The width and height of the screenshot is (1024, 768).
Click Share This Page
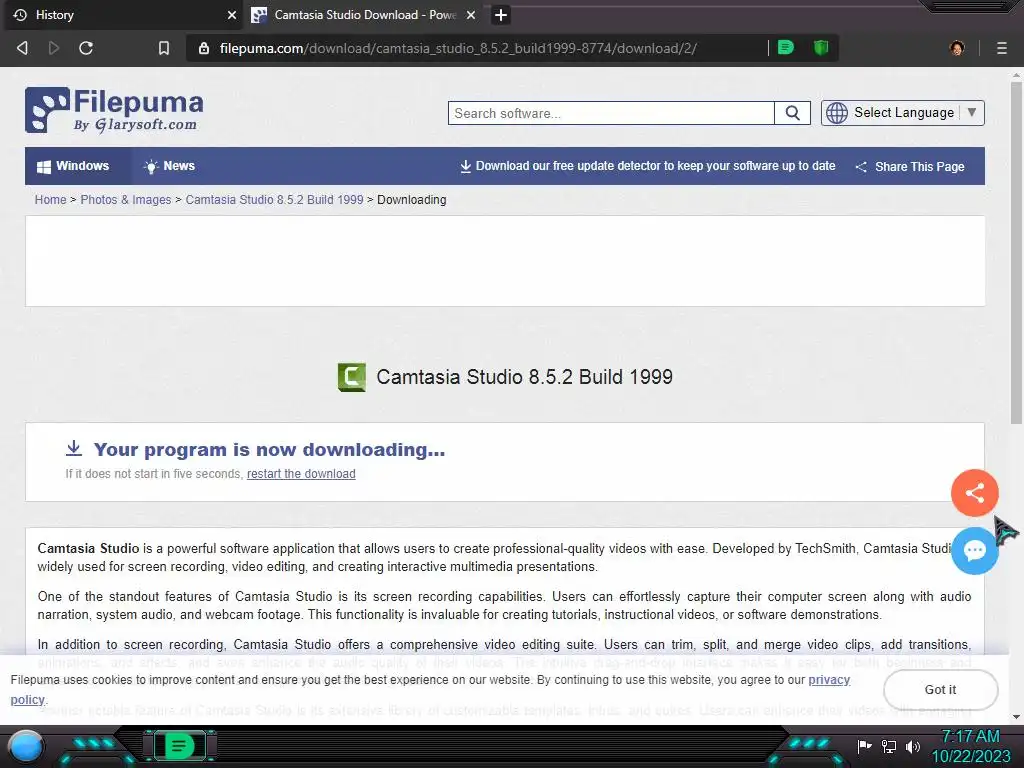(910, 167)
